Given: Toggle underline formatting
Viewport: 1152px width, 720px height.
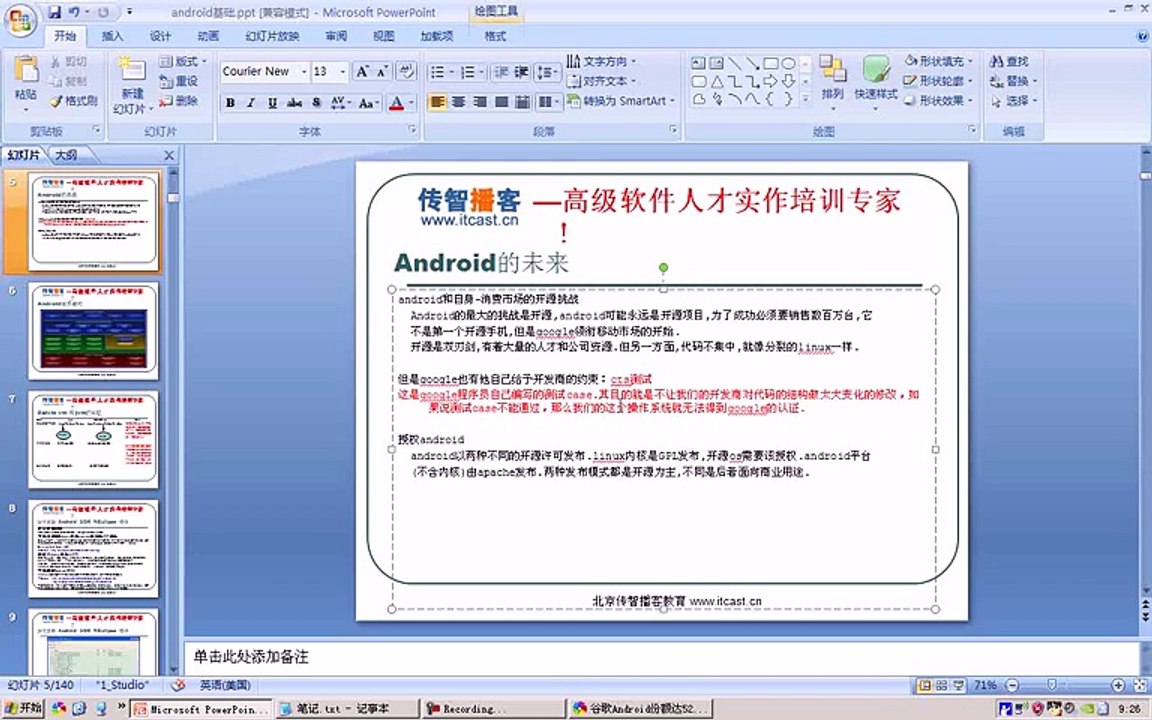Looking at the screenshot, I should pyautogui.click(x=273, y=103).
